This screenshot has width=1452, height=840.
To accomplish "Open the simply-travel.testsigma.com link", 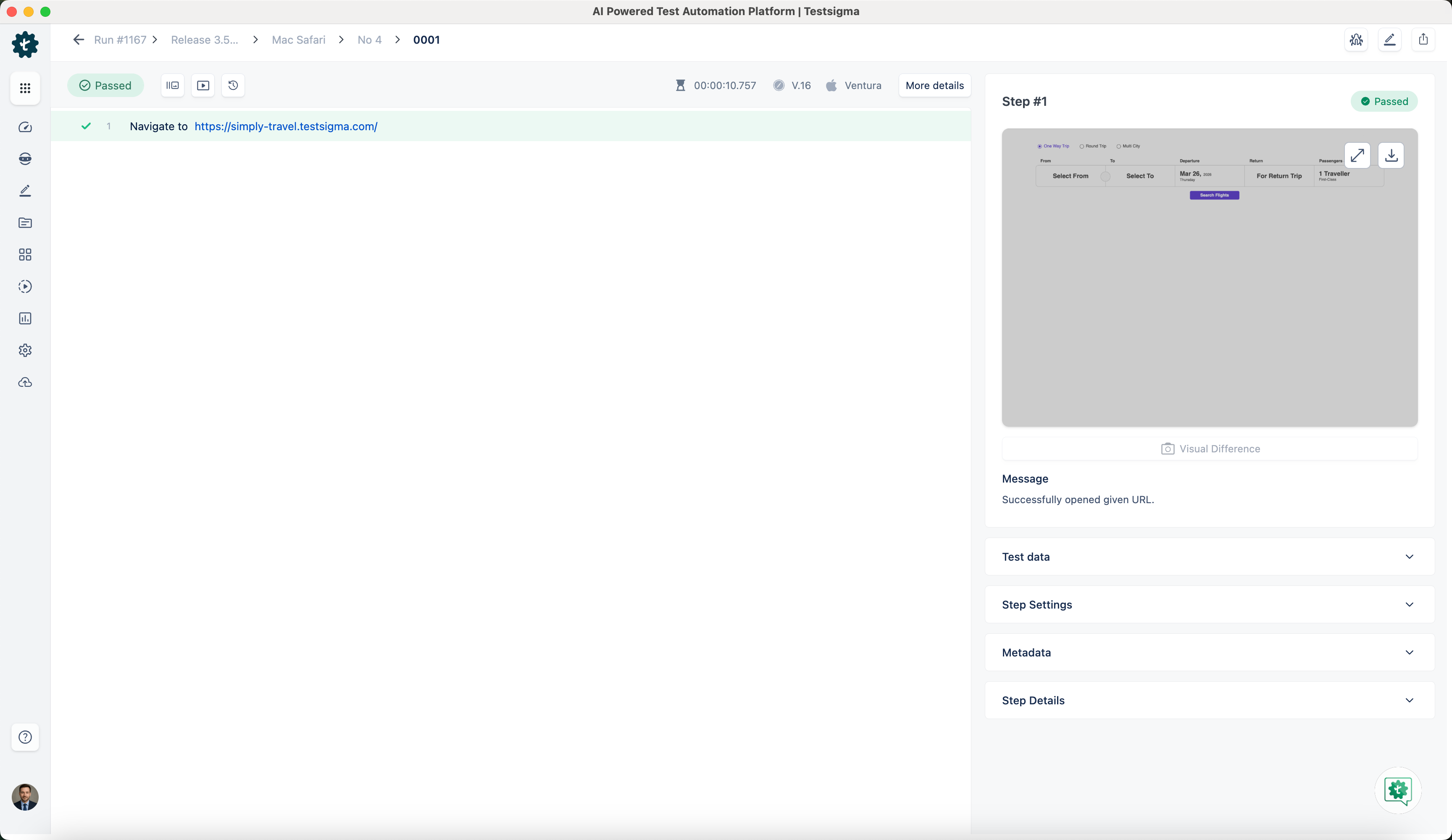I will [x=286, y=126].
